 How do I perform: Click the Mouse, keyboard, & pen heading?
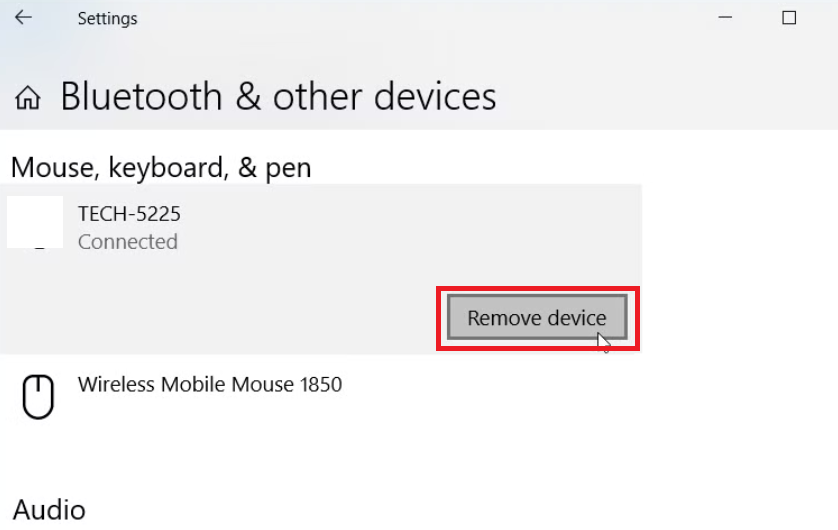click(161, 167)
